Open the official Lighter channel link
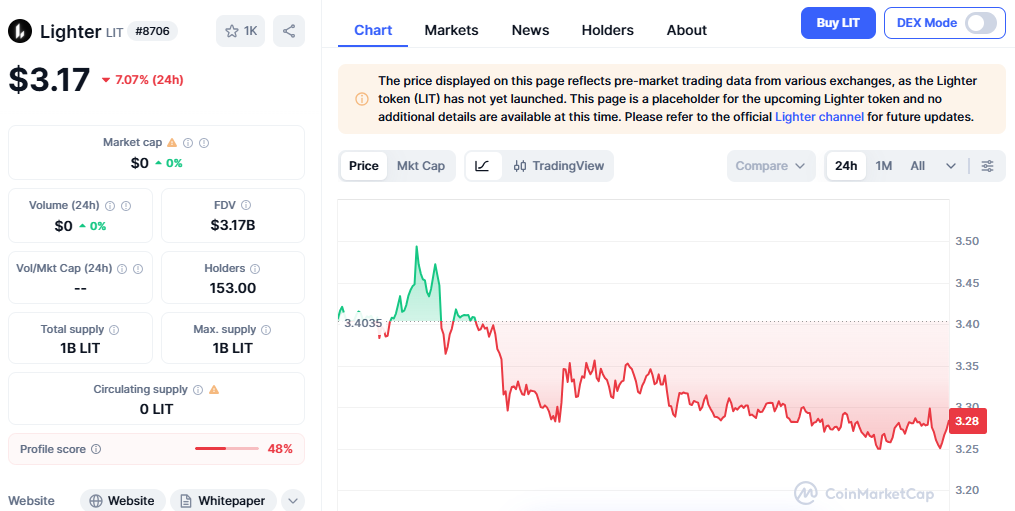 pyautogui.click(x=819, y=117)
